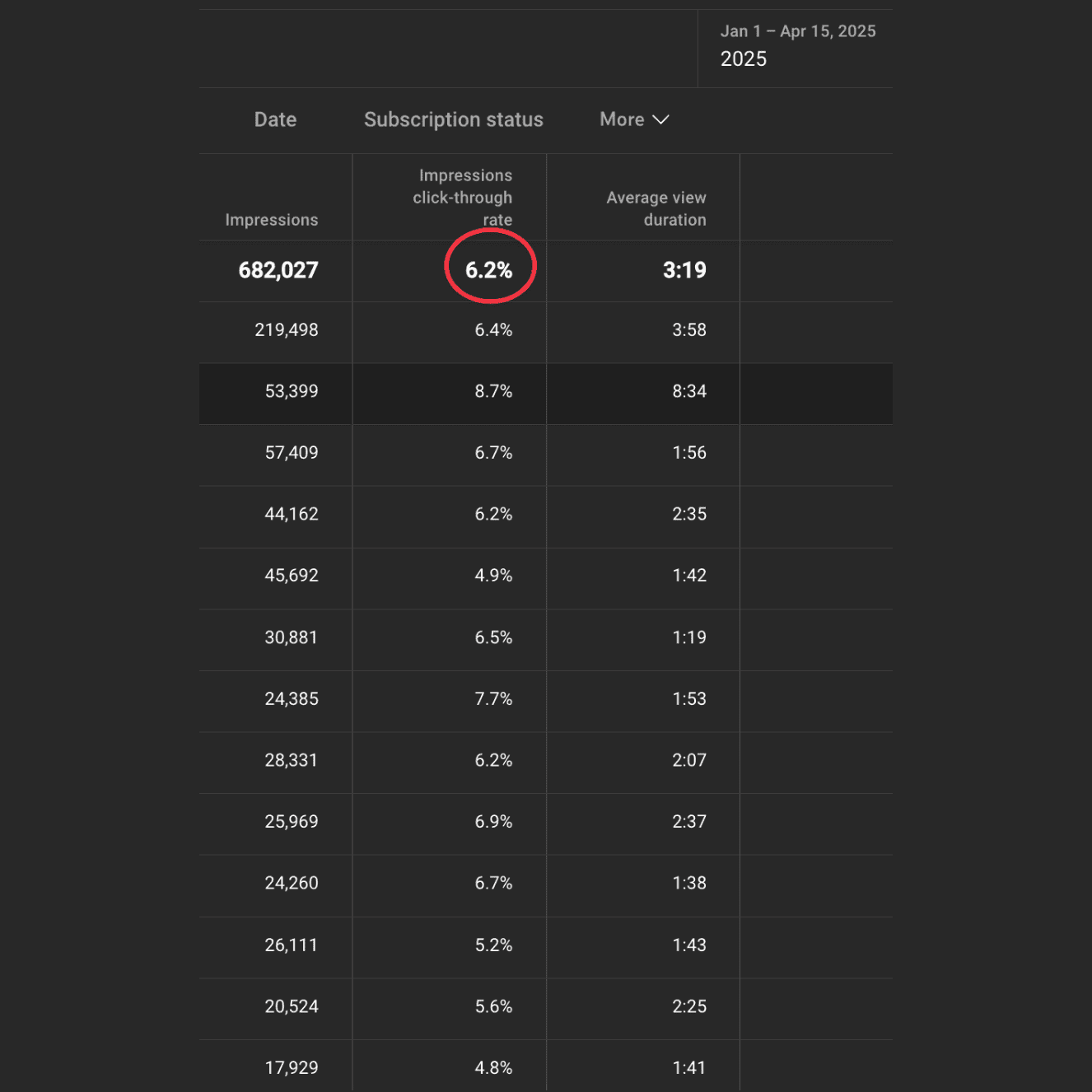The width and height of the screenshot is (1092, 1092).
Task: Click total average duration 3:19
Action: coord(684,270)
